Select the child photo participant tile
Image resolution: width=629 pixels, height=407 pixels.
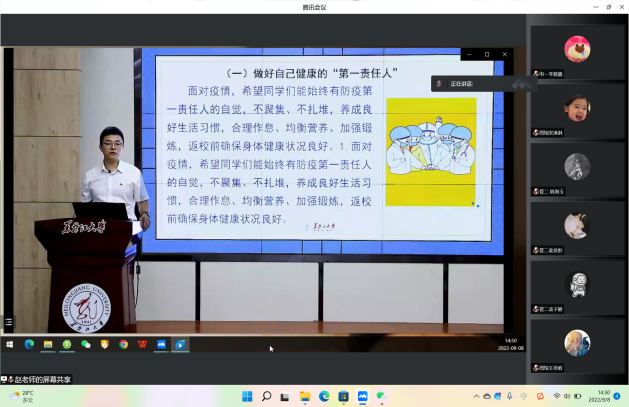[x=577, y=108]
